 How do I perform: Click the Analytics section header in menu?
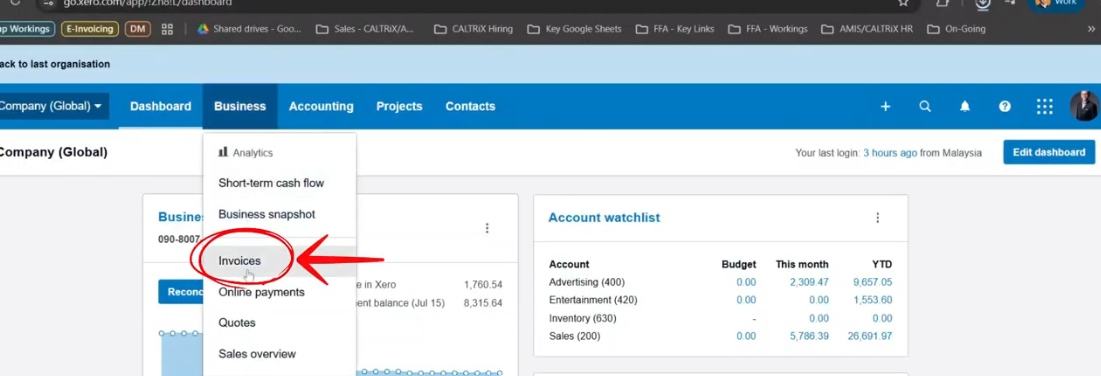[245, 153]
